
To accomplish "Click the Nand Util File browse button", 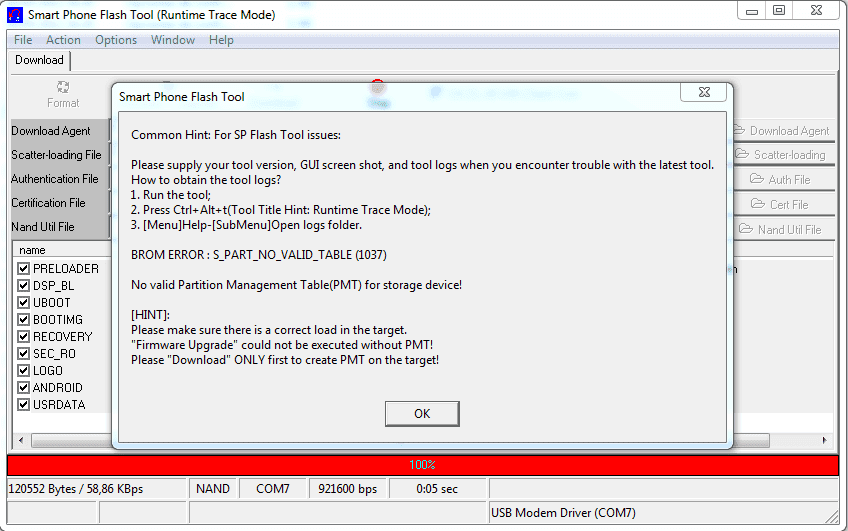I will point(783,229).
